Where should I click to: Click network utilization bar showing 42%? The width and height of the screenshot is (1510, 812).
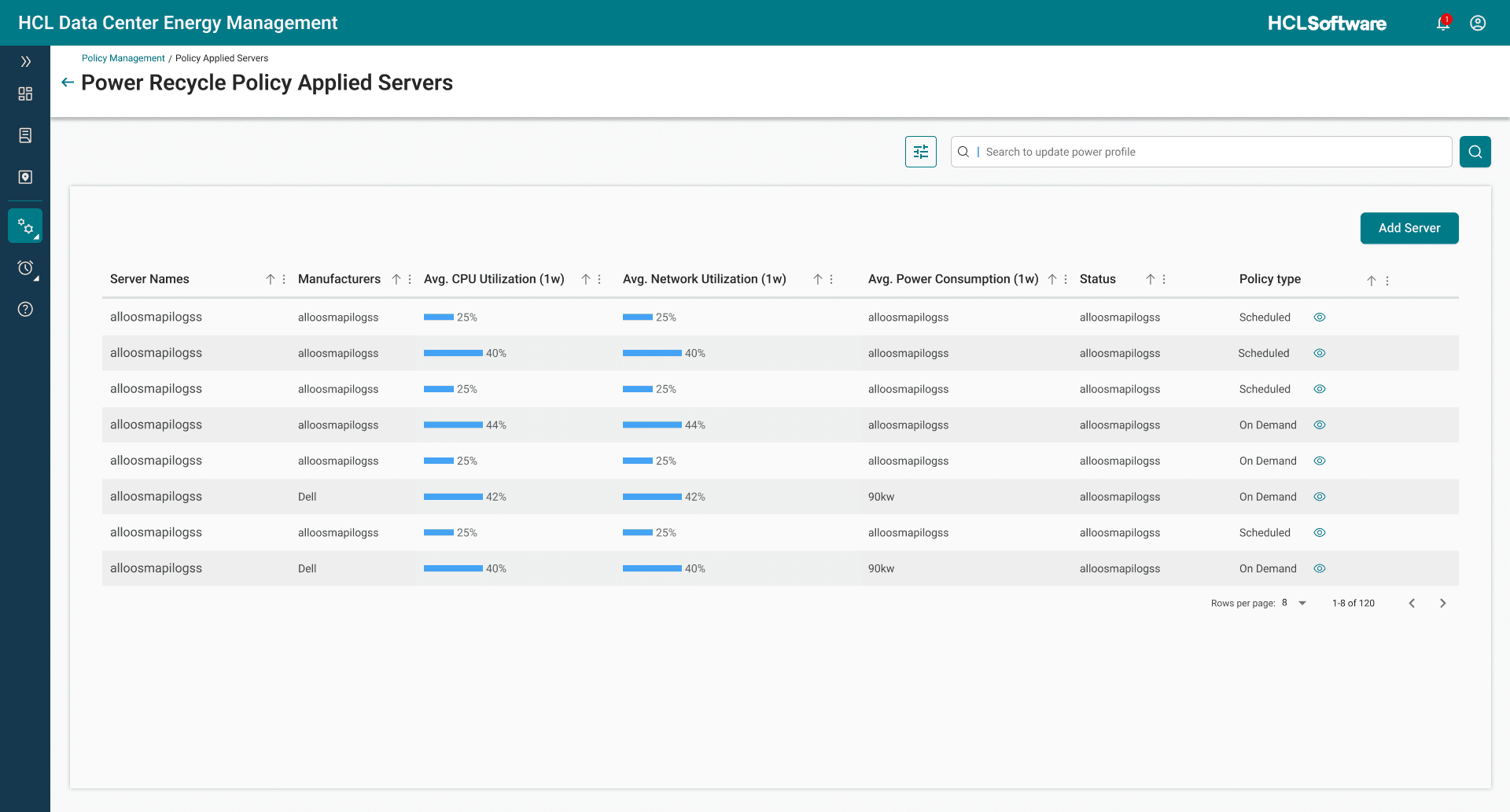pos(652,497)
